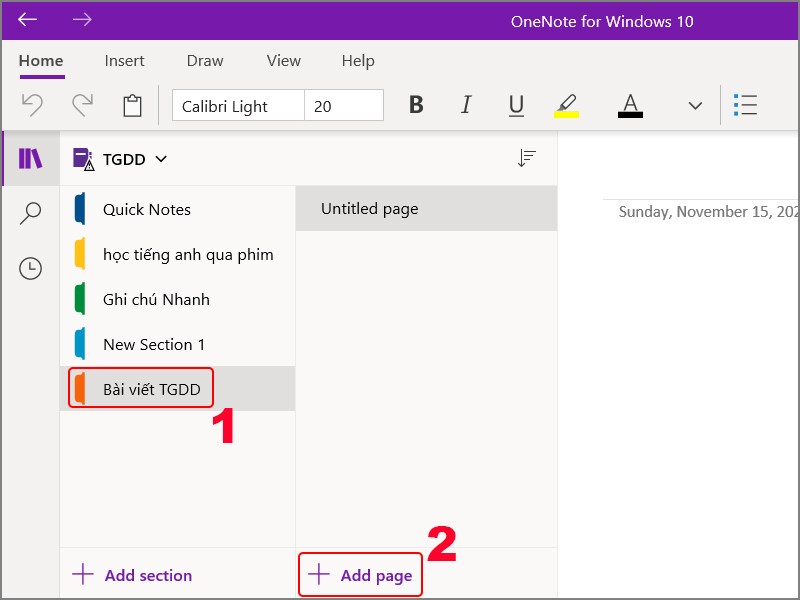This screenshot has width=800, height=600.
Task: Show recent notes clock icon
Action: coord(30,268)
